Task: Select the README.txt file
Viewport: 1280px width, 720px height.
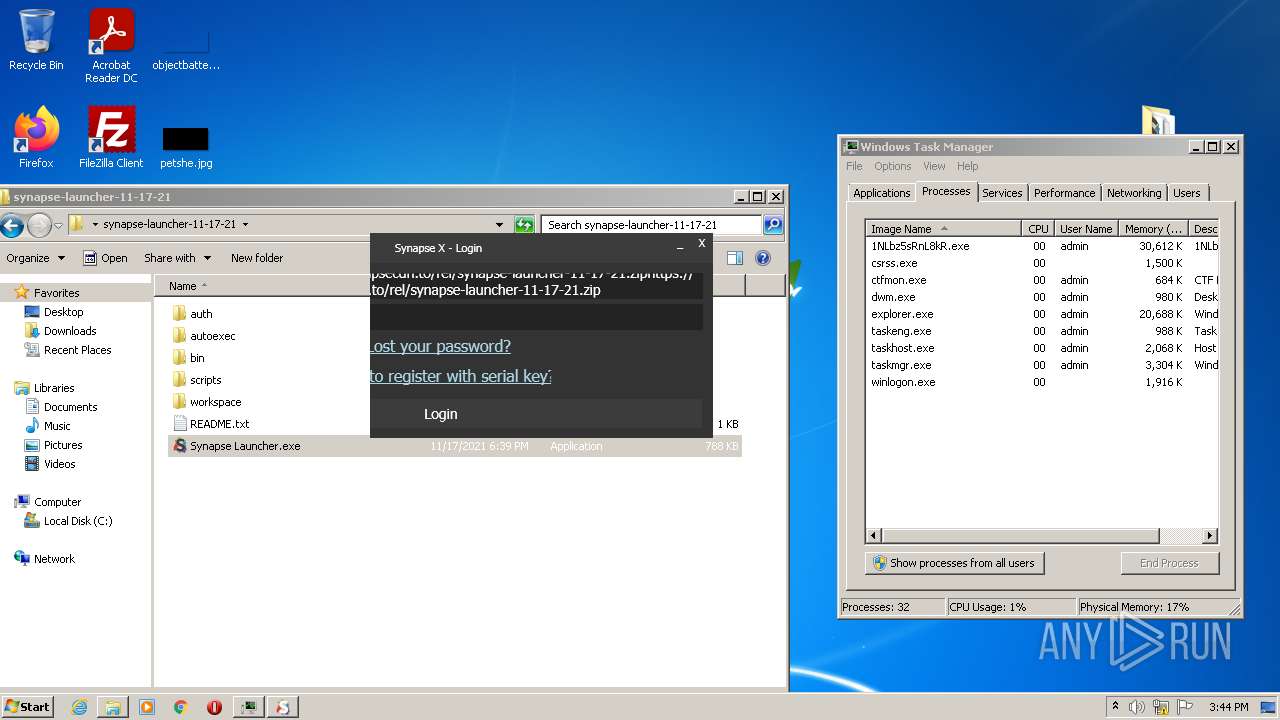Action: pyautogui.click(x=219, y=424)
